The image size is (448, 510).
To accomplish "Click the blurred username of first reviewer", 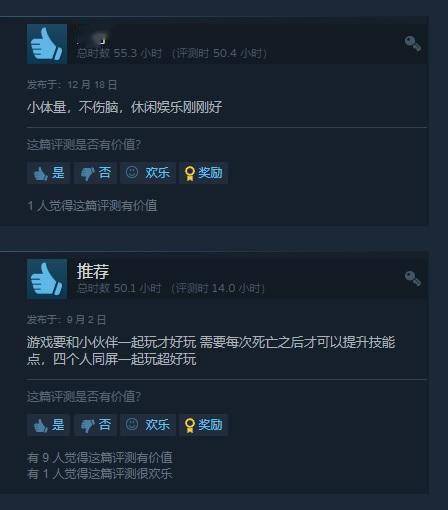I will [x=93, y=38].
